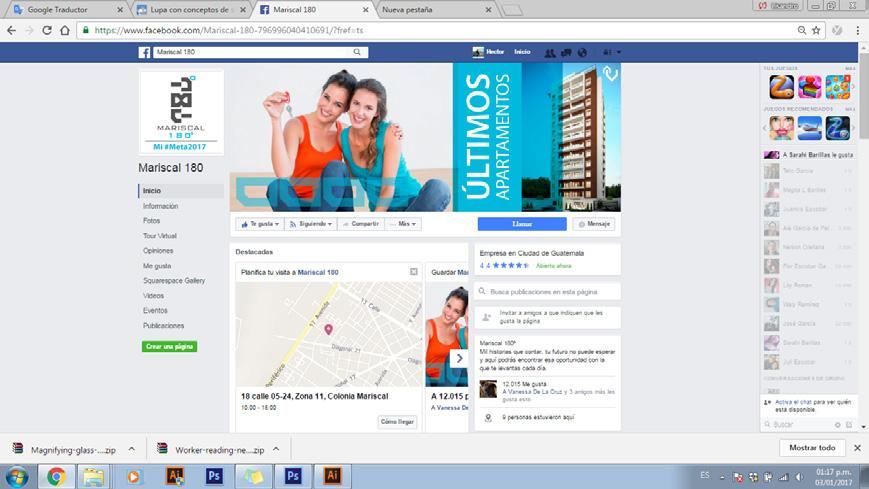869x489 pixels.
Task: Click the Compartir button
Action: pos(361,224)
